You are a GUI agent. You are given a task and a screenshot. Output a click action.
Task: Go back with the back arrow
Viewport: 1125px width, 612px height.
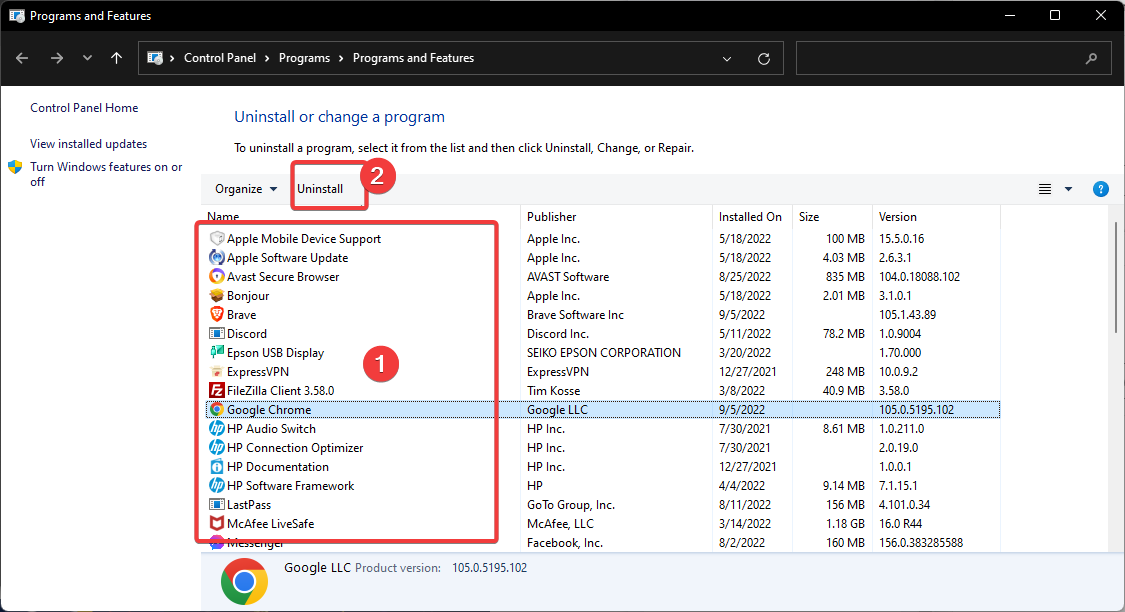pos(22,58)
